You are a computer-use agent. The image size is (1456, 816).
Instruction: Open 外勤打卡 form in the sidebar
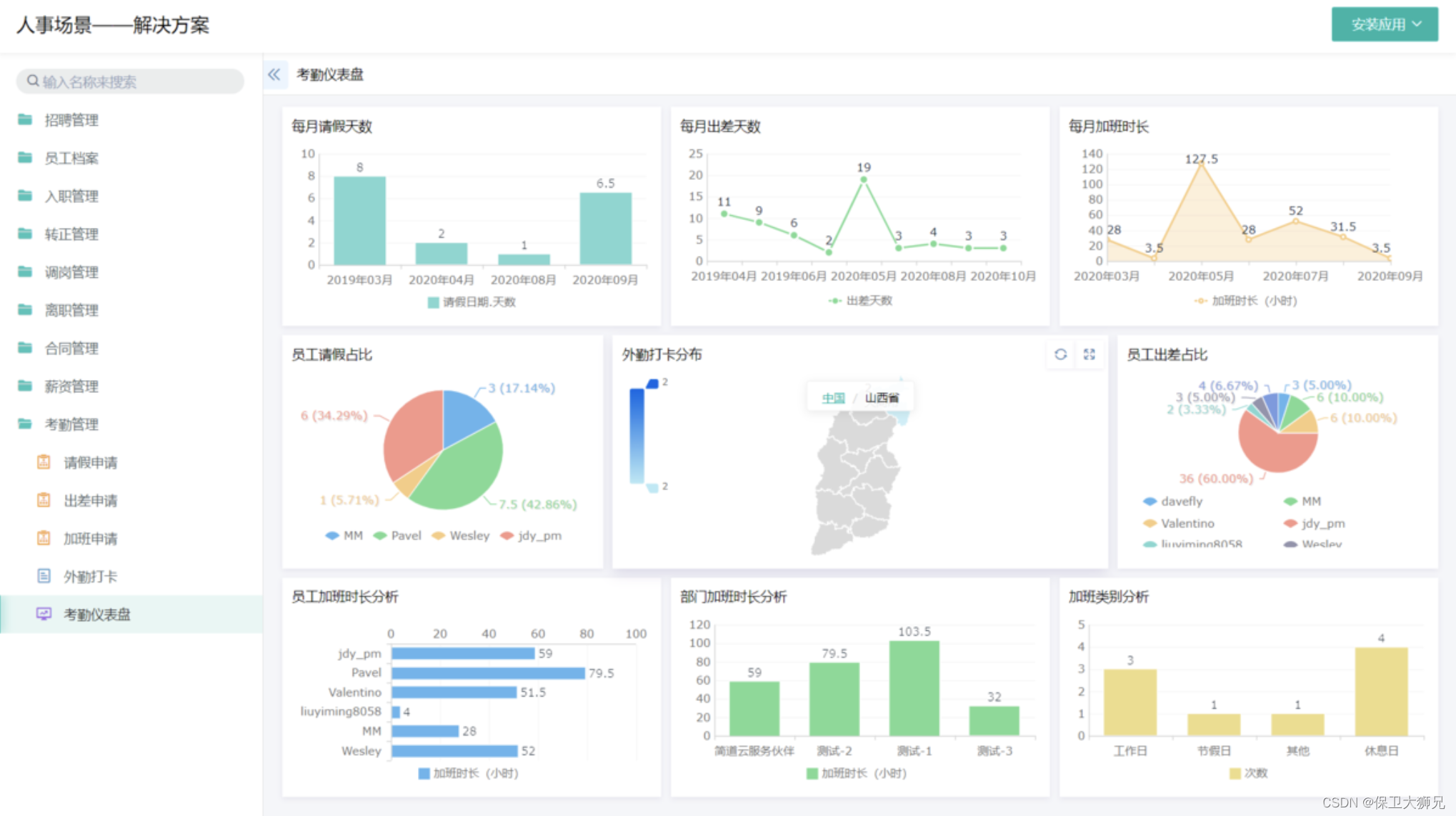point(90,577)
